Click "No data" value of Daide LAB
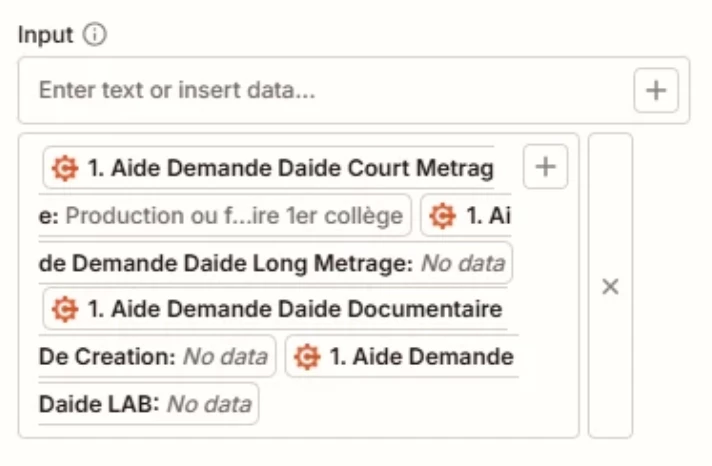The image size is (712, 466). [208, 404]
